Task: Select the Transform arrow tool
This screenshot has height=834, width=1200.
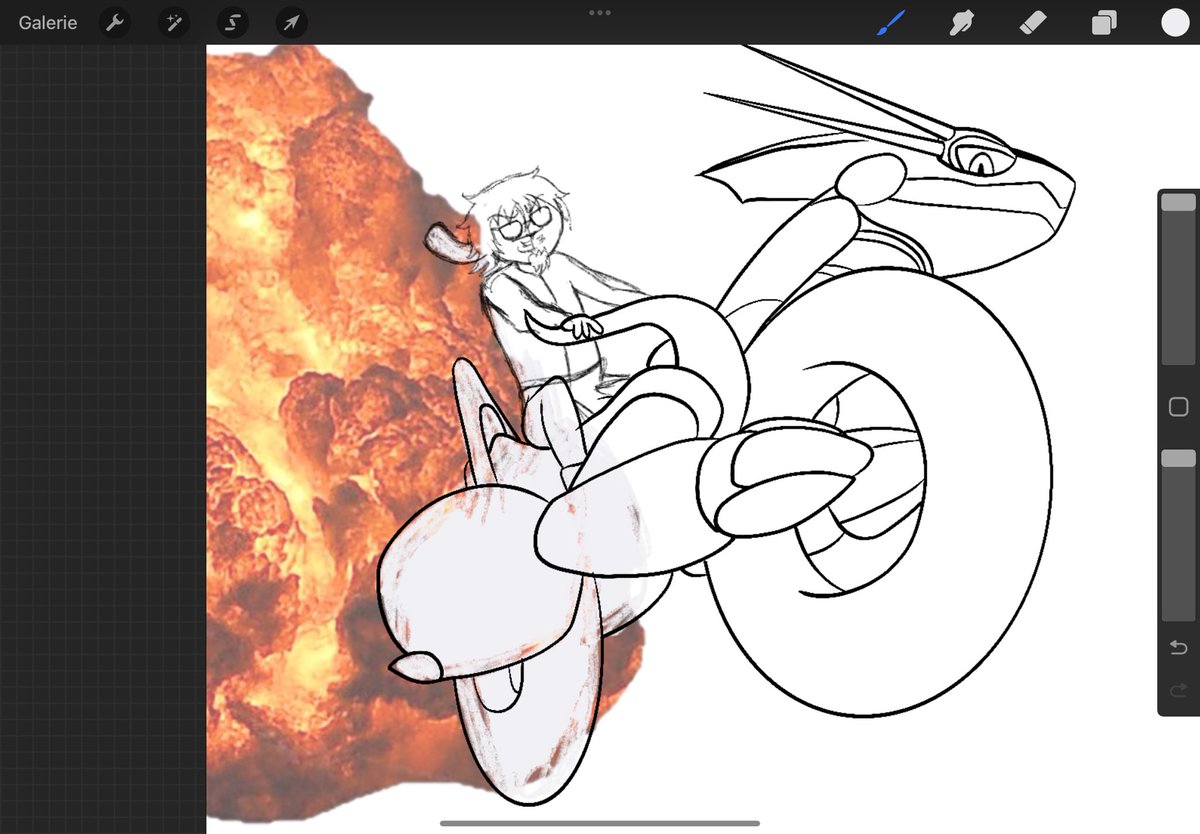Action: click(x=292, y=22)
